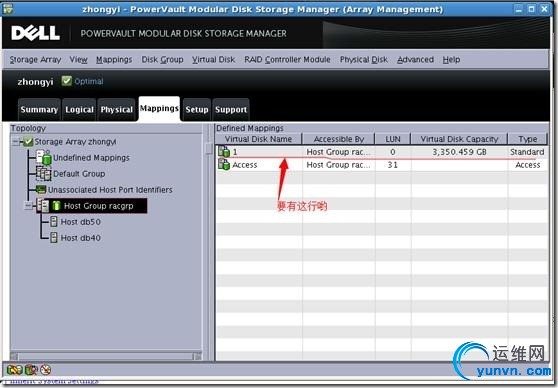558x388 pixels.
Task: Click Host Group rac... in Access row
Action: pos(338,165)
